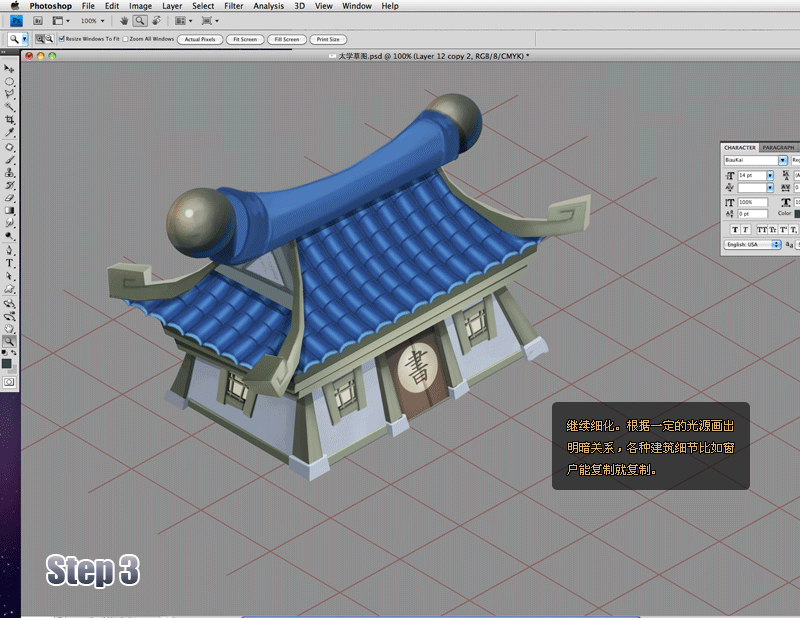Open the 3D menu
Image resolution: width=800 pixels, height=618 pixels.
coord(299,6)
